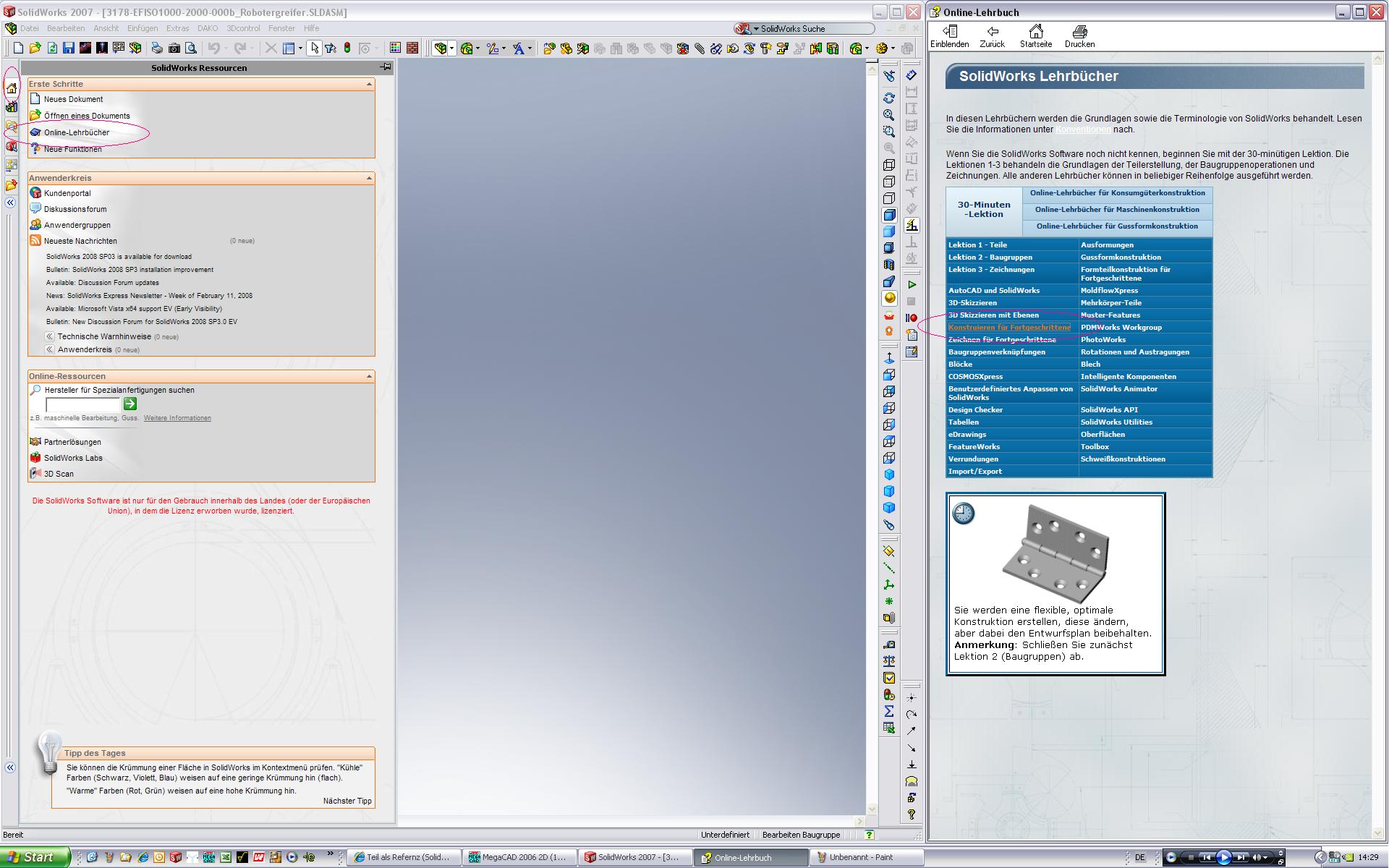
Task: Click the Windows Start button
Action: pyautogui.click(x=35, y=857)
